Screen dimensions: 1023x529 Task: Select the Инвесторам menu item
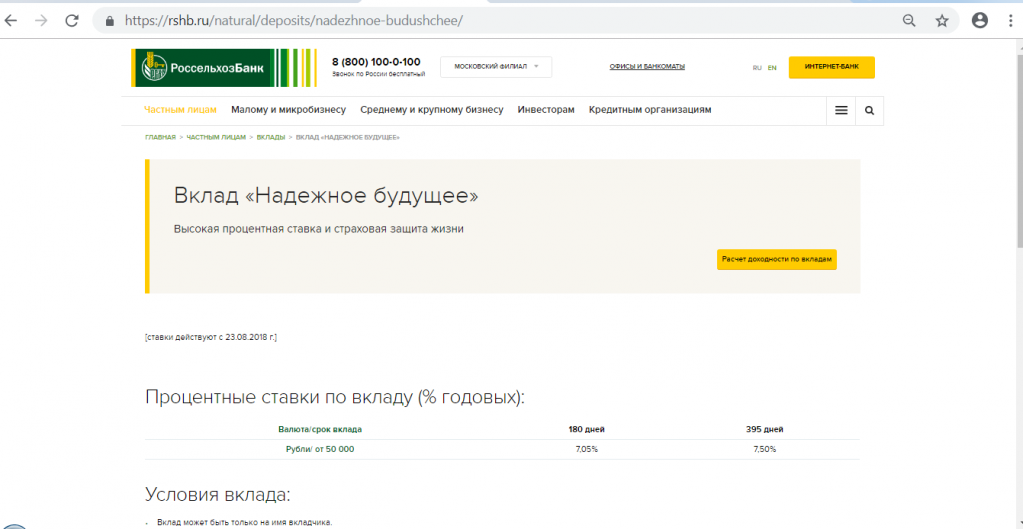[546, 110]
